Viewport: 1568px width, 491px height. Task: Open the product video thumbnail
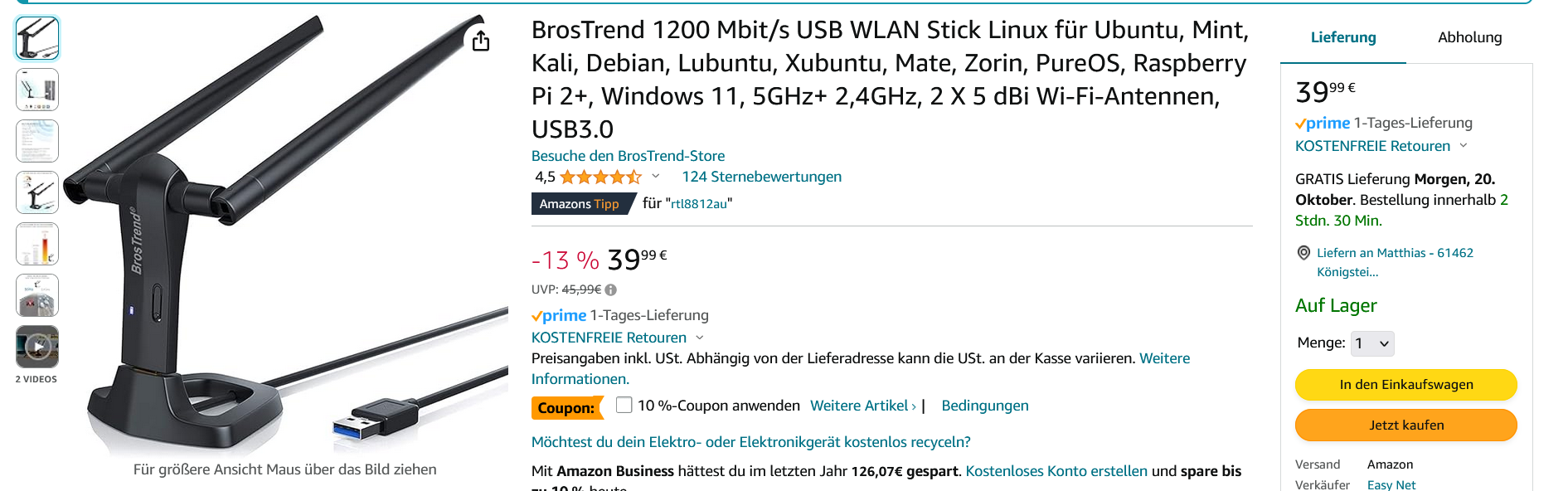(x=37, y=346)
